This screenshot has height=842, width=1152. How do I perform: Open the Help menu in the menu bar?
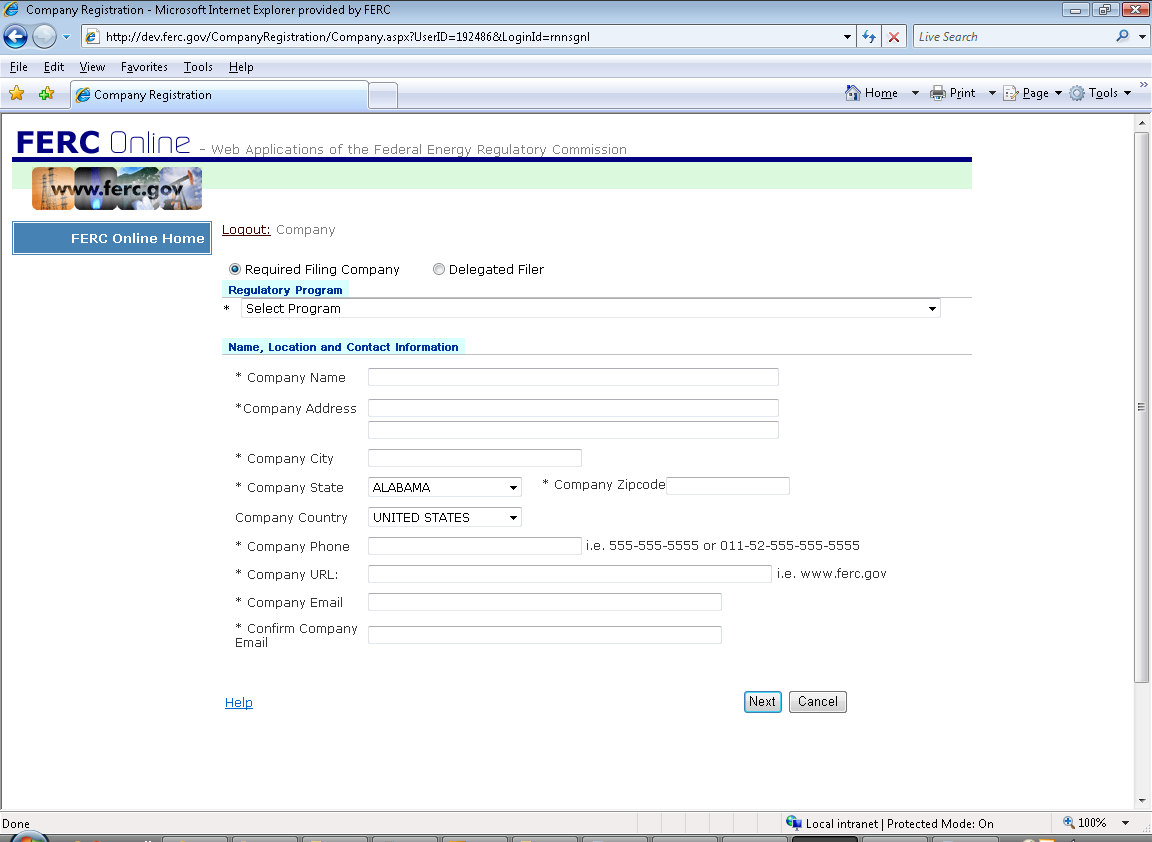[241, 67]
